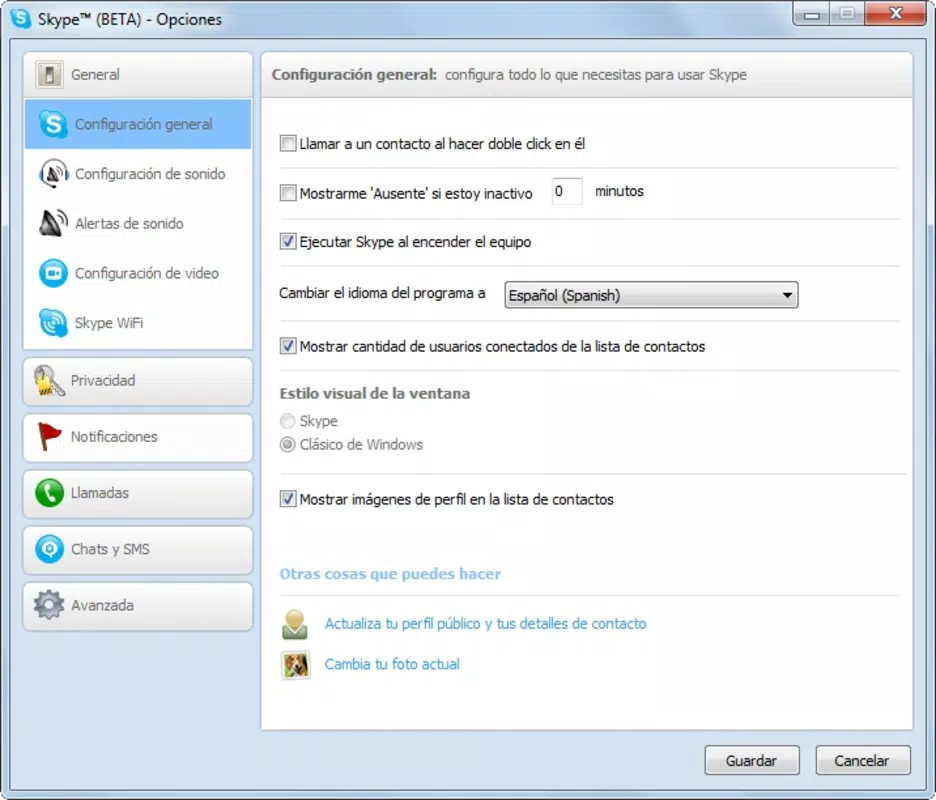Click the photo thumbnail icon beside Cambia tu foto
Image resolution: width=936 pixels, height=800 pixels.
(295, 664)
